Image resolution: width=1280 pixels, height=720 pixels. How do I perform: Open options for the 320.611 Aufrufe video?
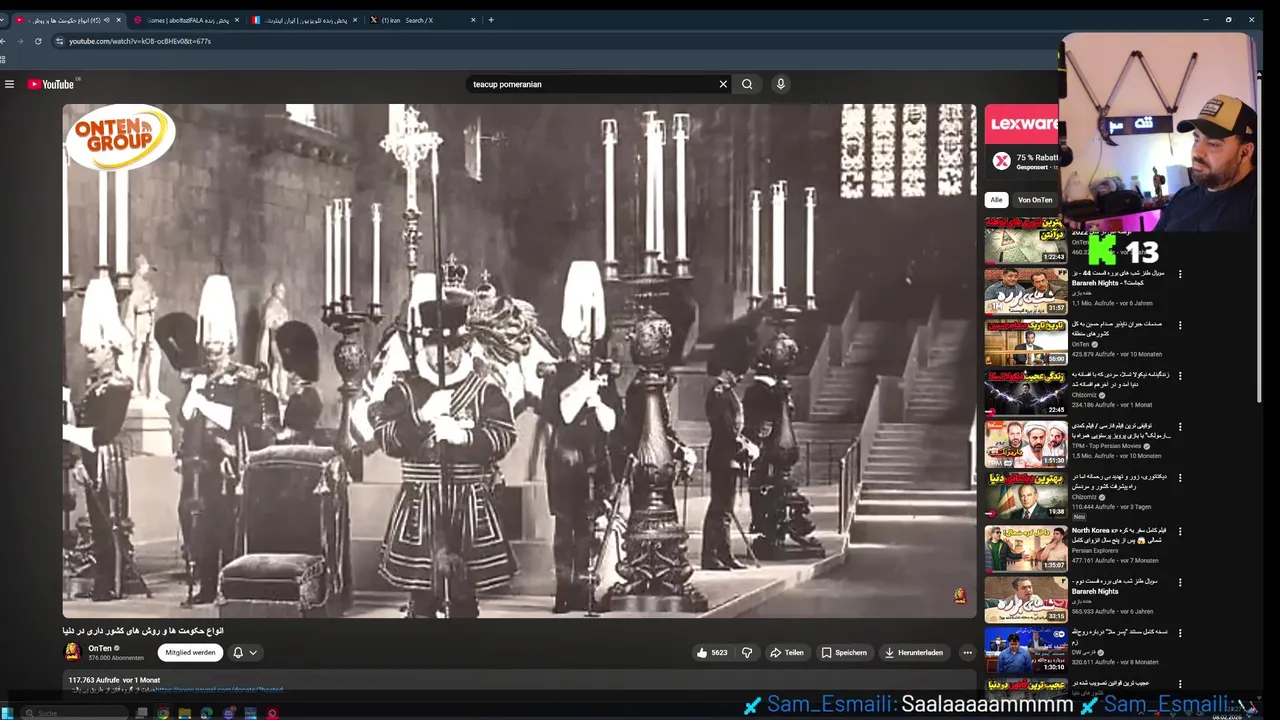point(1180,633)
